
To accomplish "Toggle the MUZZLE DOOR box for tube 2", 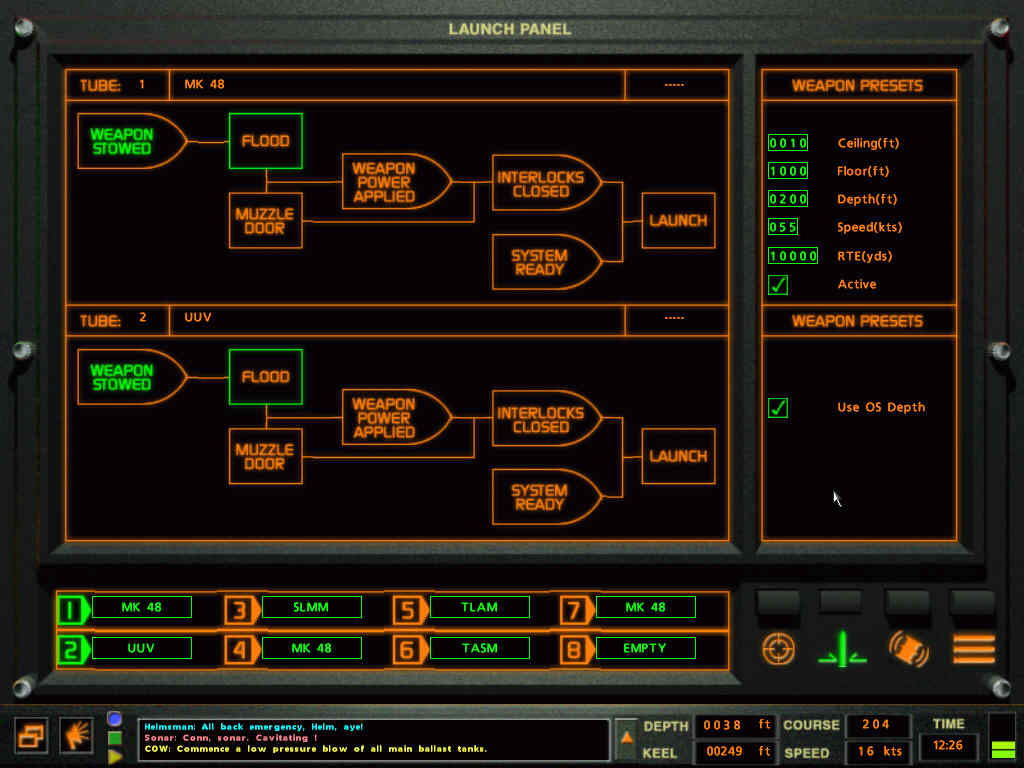I will (266, 456).
